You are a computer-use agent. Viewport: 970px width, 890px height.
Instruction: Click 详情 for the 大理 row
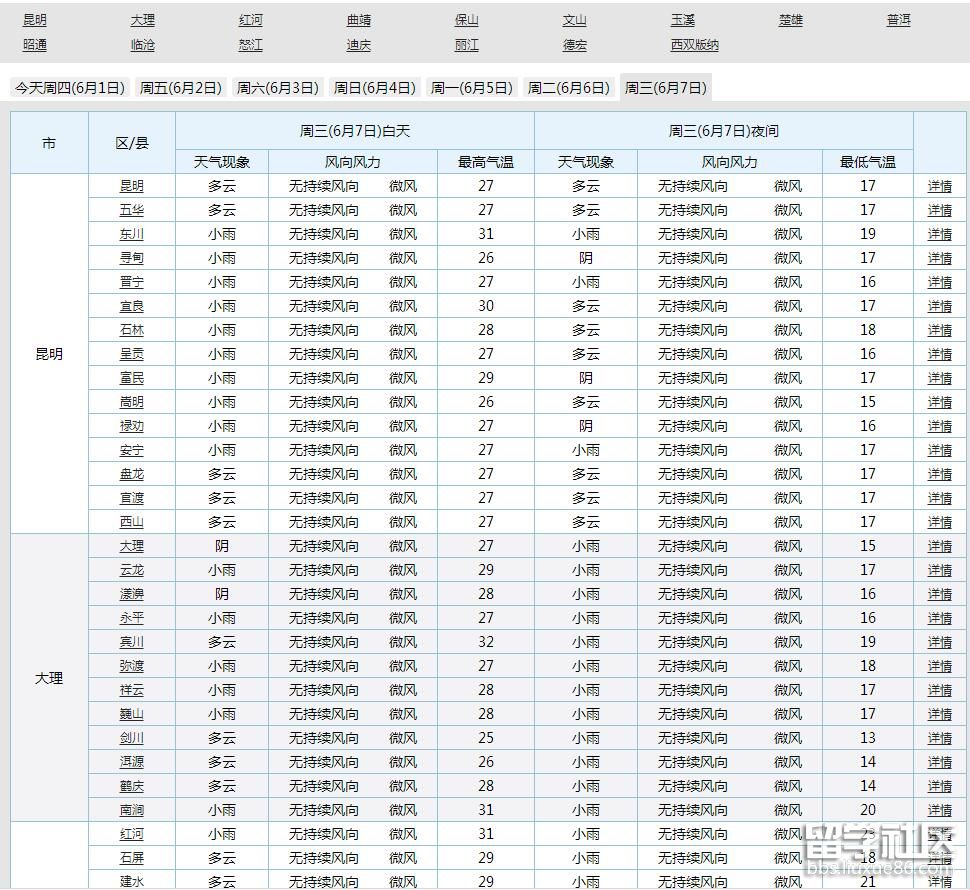[x=940, y=546]
